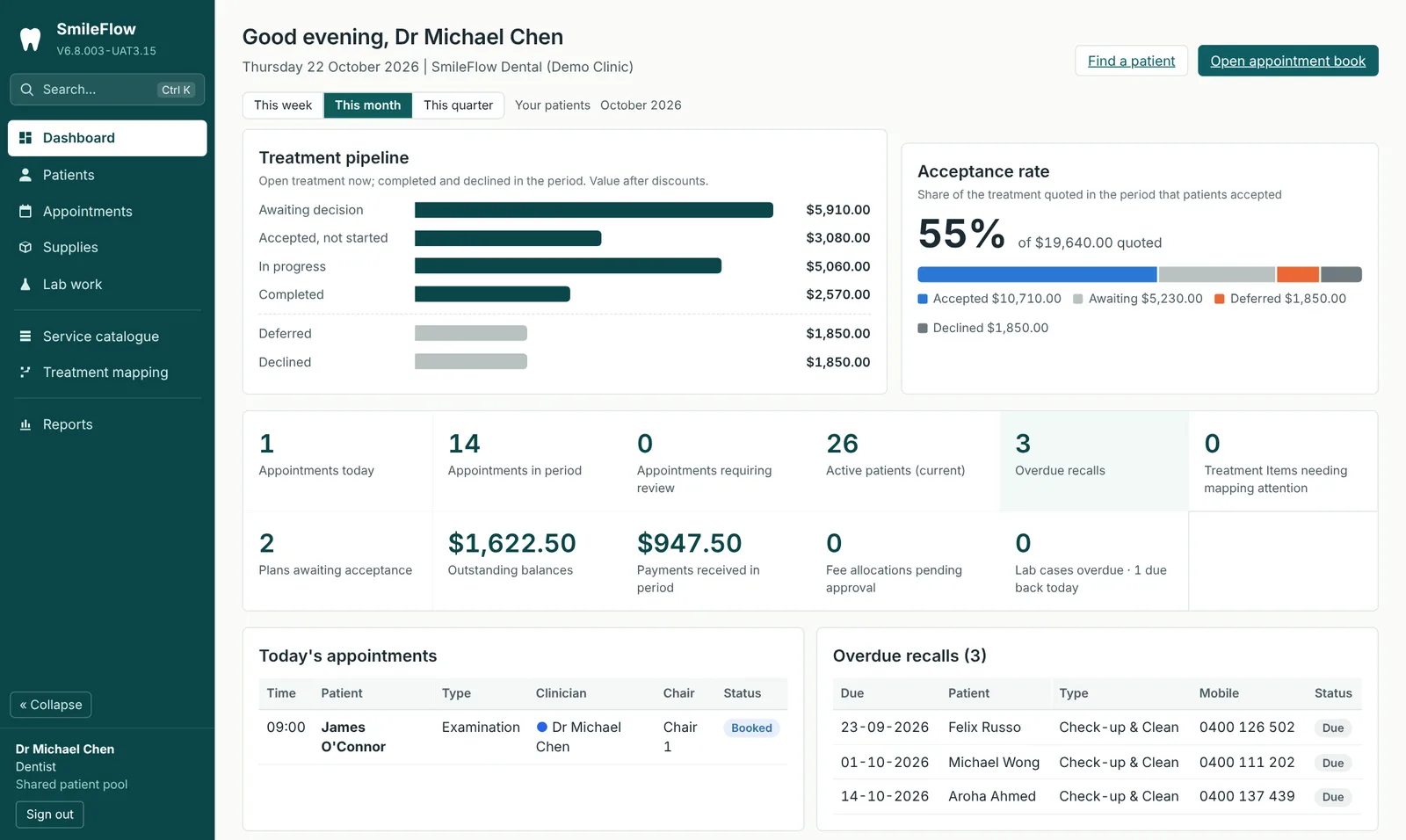Click Open appointment book button
This screenshot has height=840, width=1406.
pos(1287,61)
